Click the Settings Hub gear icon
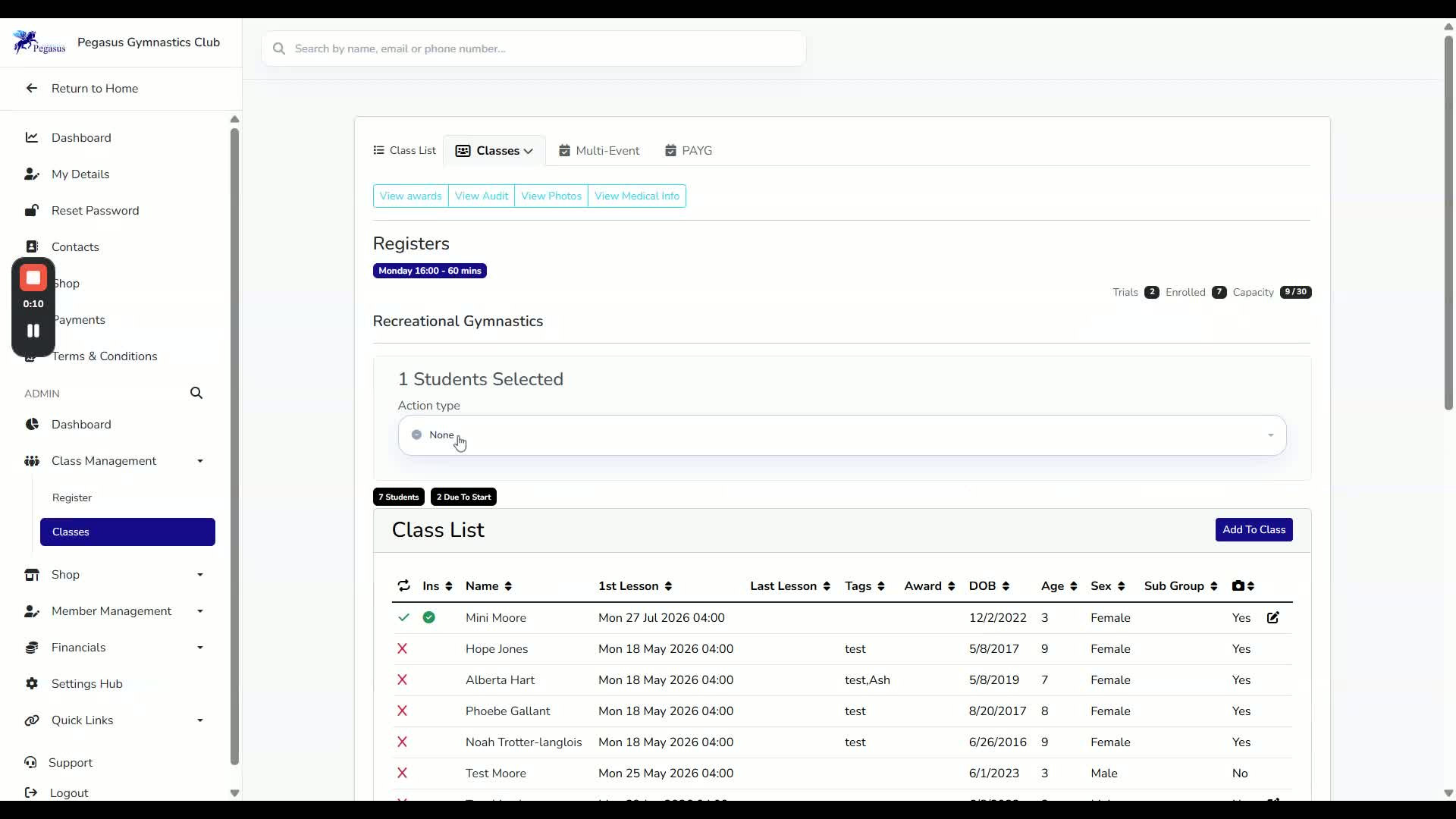 pos(32,683)
